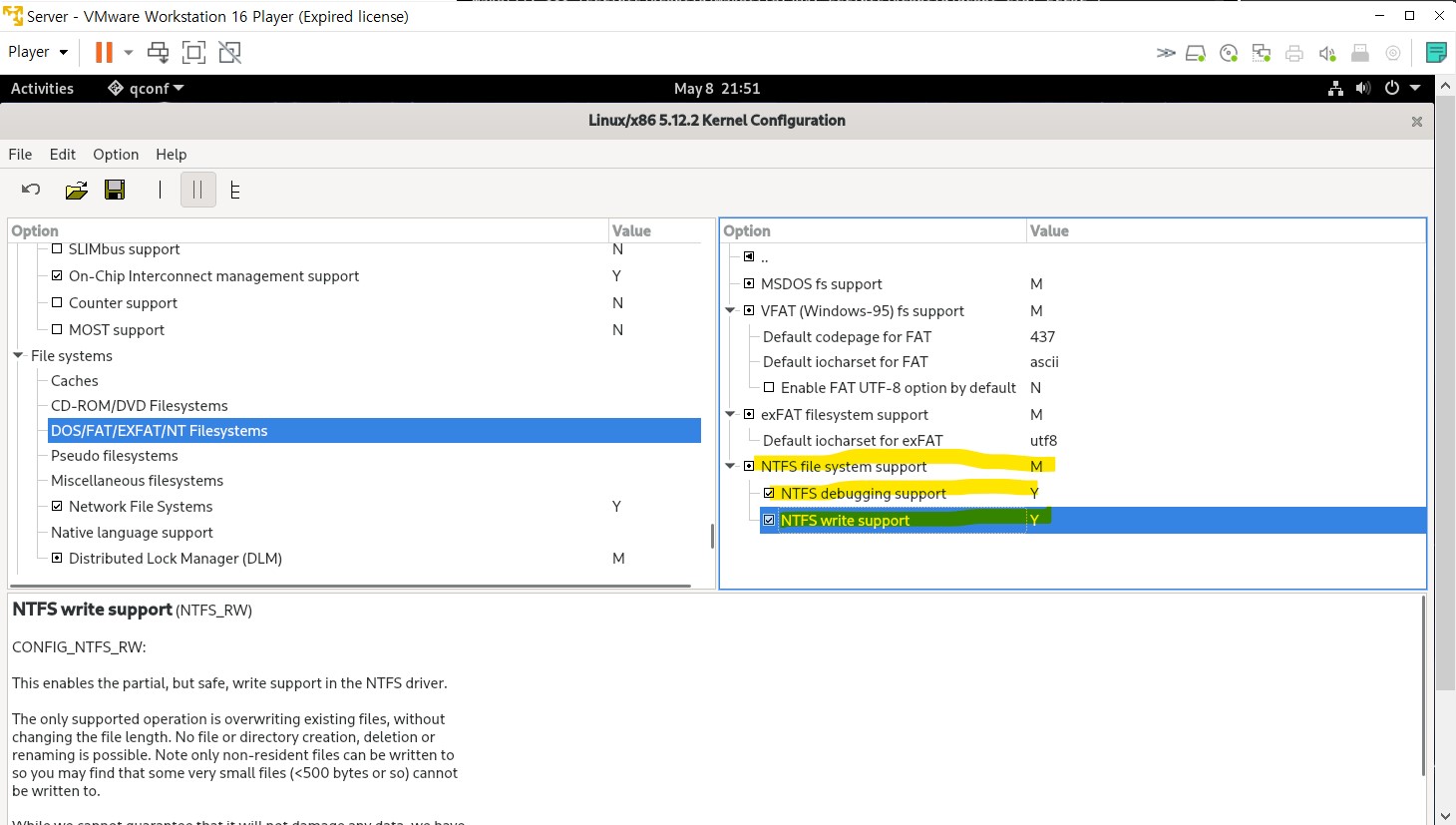The image size is (1456, 825).
Task: Click the CD/DVD device icon
Action: point(1229,53)
